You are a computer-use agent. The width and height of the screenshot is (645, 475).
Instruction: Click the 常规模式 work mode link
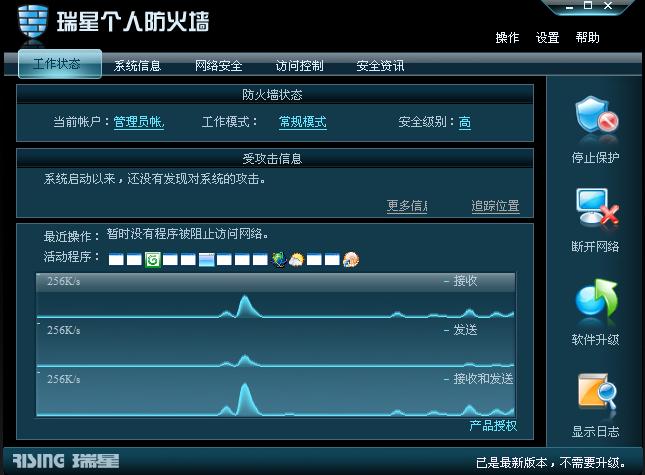click(303, 122)
